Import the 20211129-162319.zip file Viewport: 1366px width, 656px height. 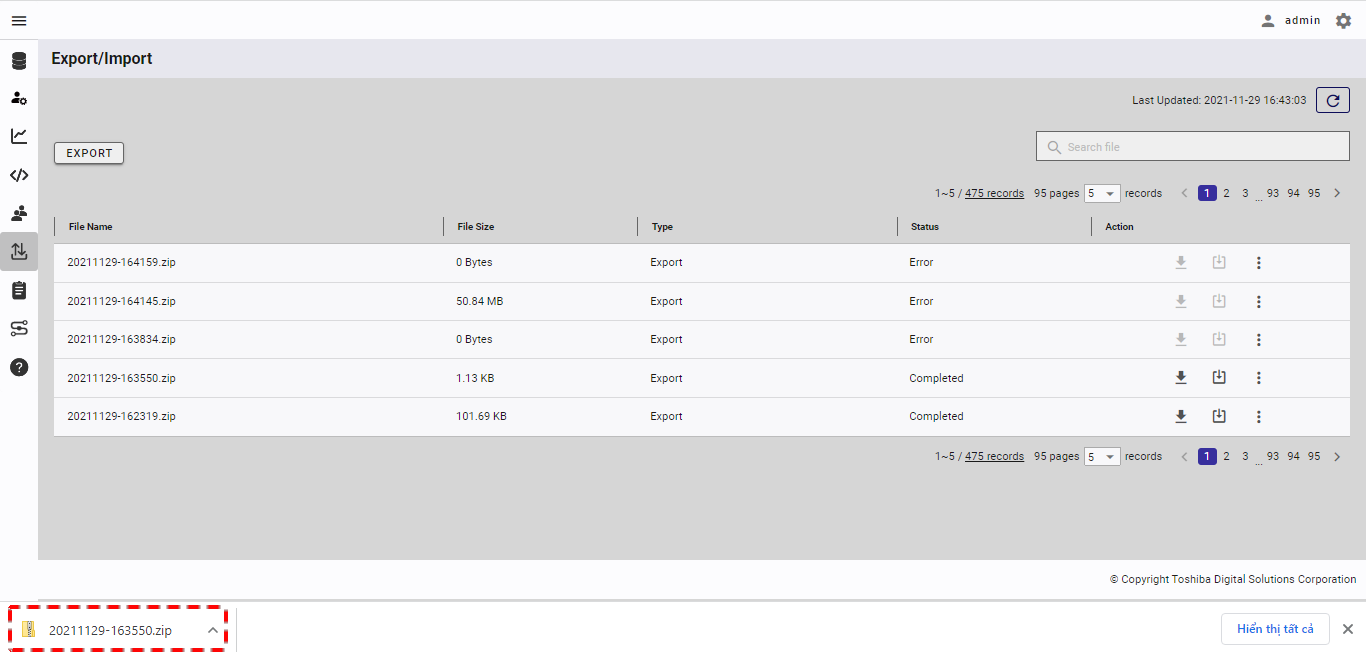pos(1219,416)
